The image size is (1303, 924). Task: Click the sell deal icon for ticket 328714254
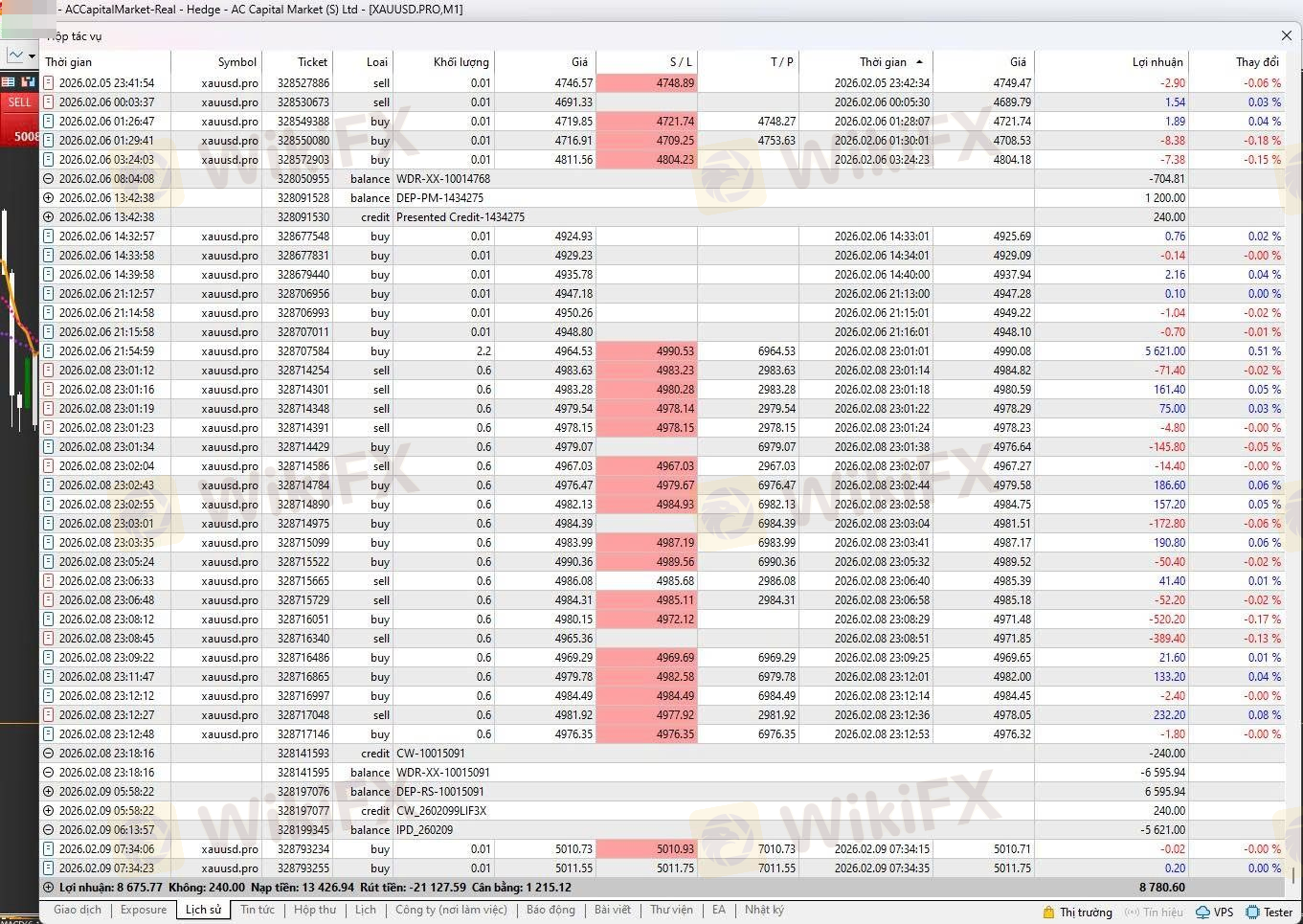coord(49,371)
